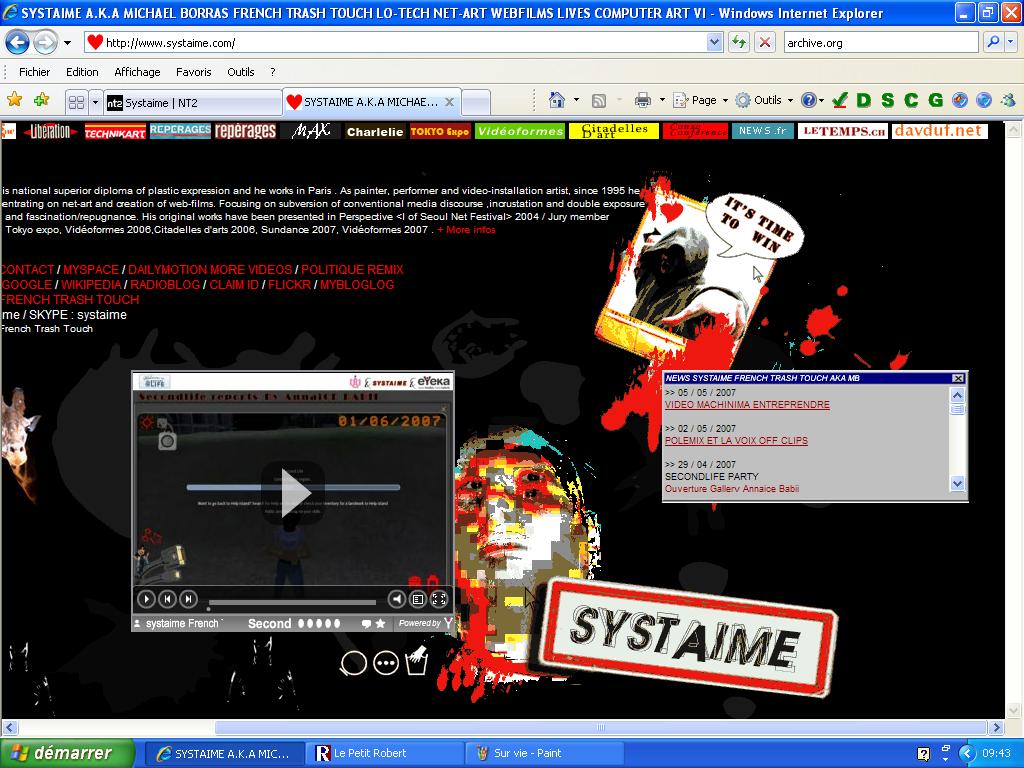This screenshot has height=768, width=1024.
Task: Open the LETEMPS.ch banner
Action: pos(842,131)
